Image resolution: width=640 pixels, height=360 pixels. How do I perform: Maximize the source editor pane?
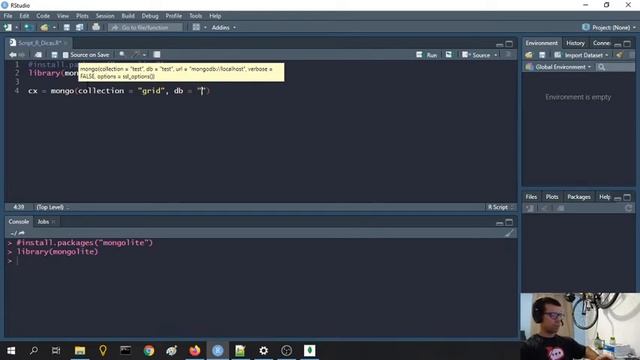click(509, 44)
